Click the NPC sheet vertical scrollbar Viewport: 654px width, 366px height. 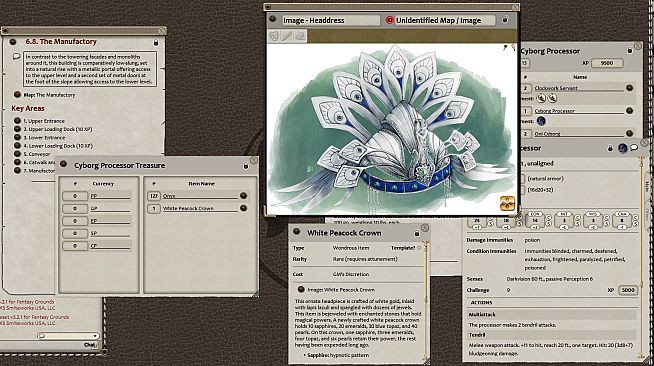pyautogui.click(x=641, y=256)
